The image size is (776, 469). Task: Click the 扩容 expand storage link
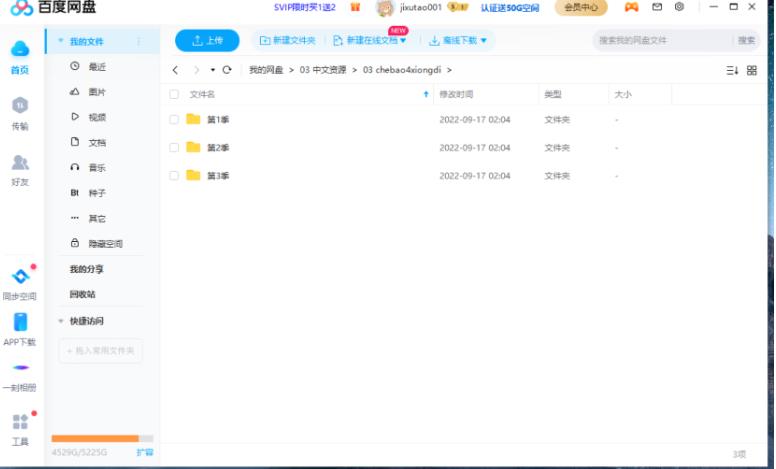click(145, 452)
